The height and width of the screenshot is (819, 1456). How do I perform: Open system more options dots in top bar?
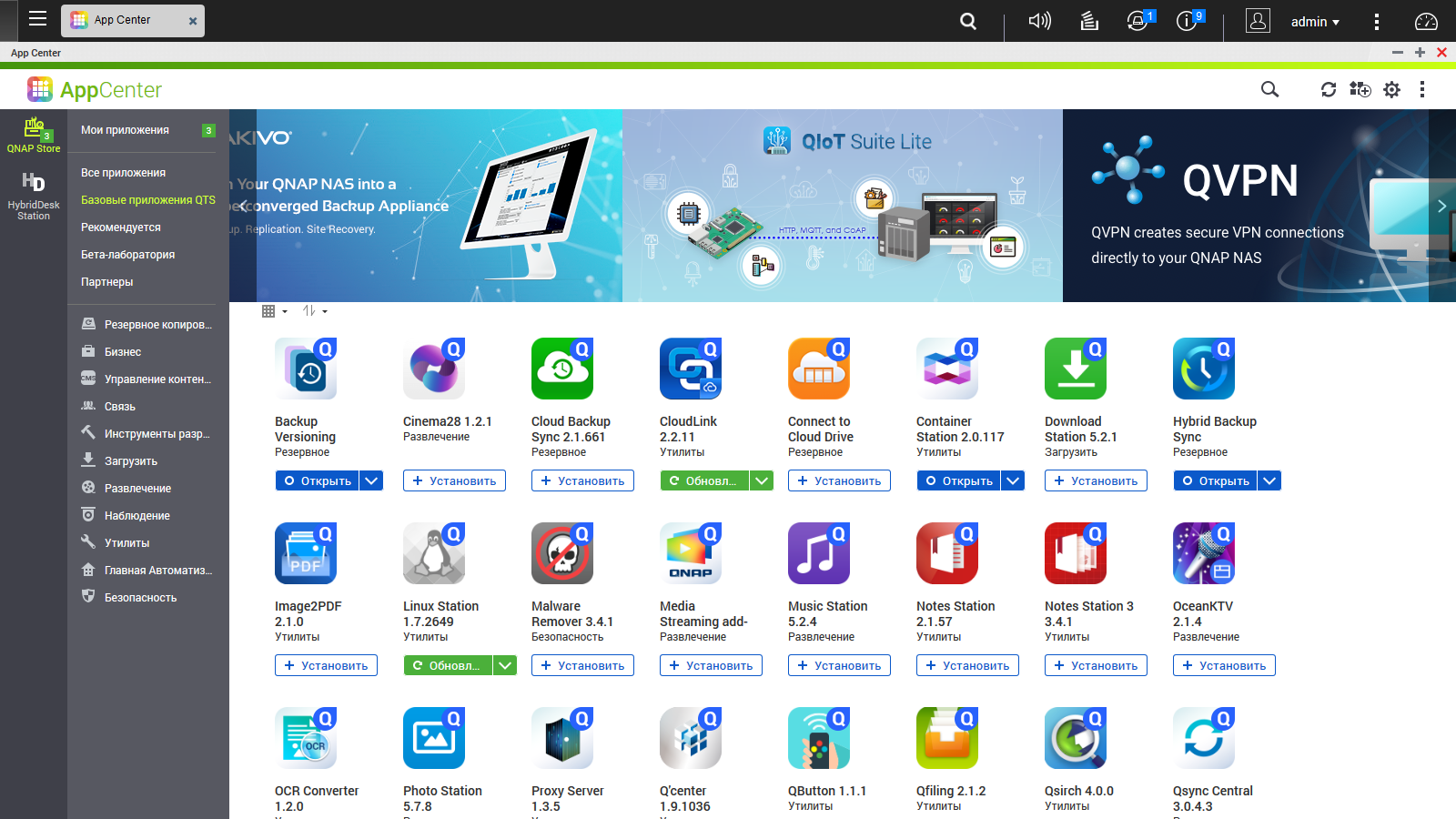coord(1376,21)
